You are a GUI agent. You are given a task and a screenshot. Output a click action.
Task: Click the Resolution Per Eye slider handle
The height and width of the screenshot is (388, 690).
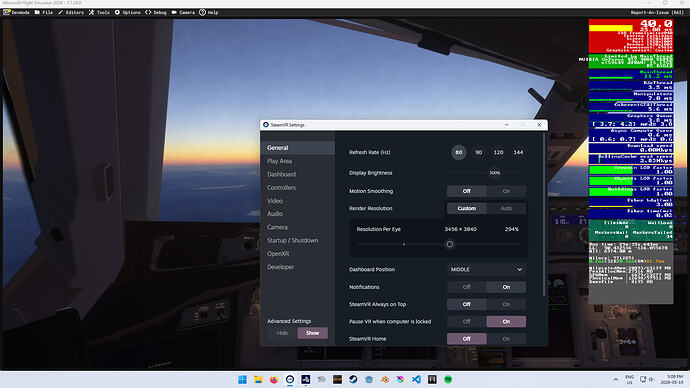pos(449,244)
